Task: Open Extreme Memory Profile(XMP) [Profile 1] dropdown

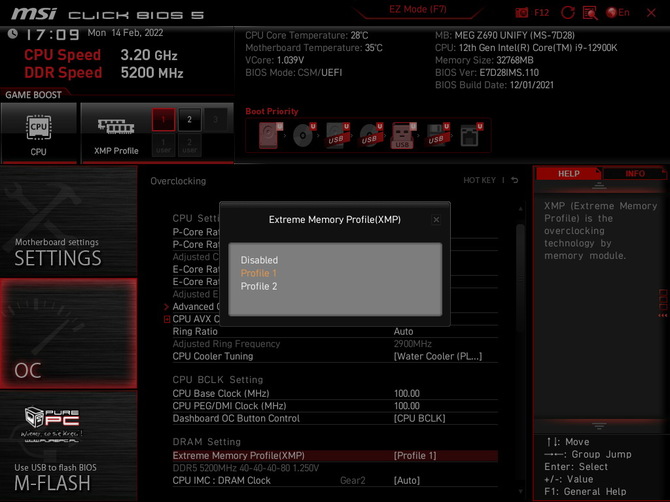Action: (415, 455)
